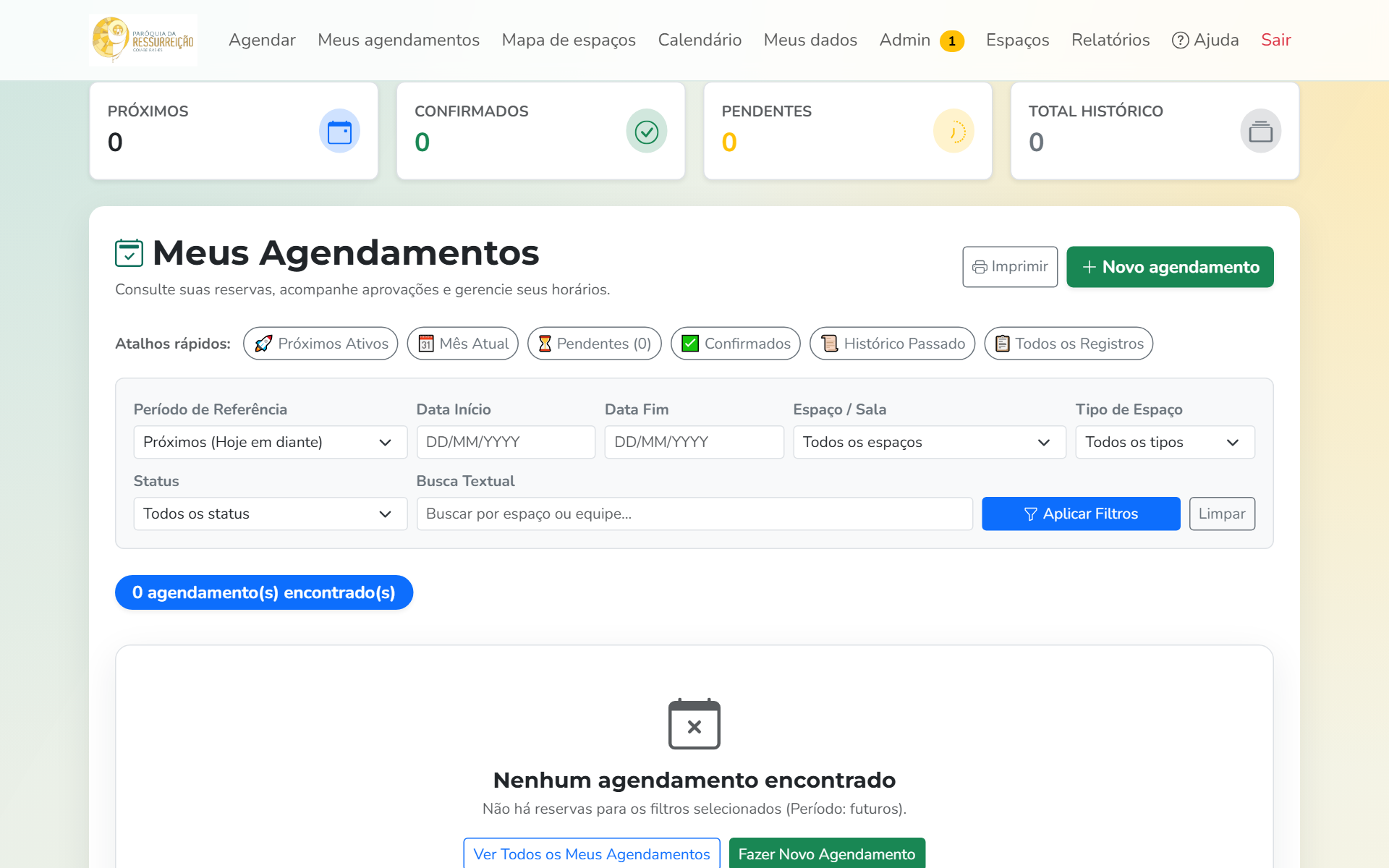Viewport: 1389px width, 868px height.
Task: Click the Admin notification badge showing 1
Action: [x=952, y=41]
